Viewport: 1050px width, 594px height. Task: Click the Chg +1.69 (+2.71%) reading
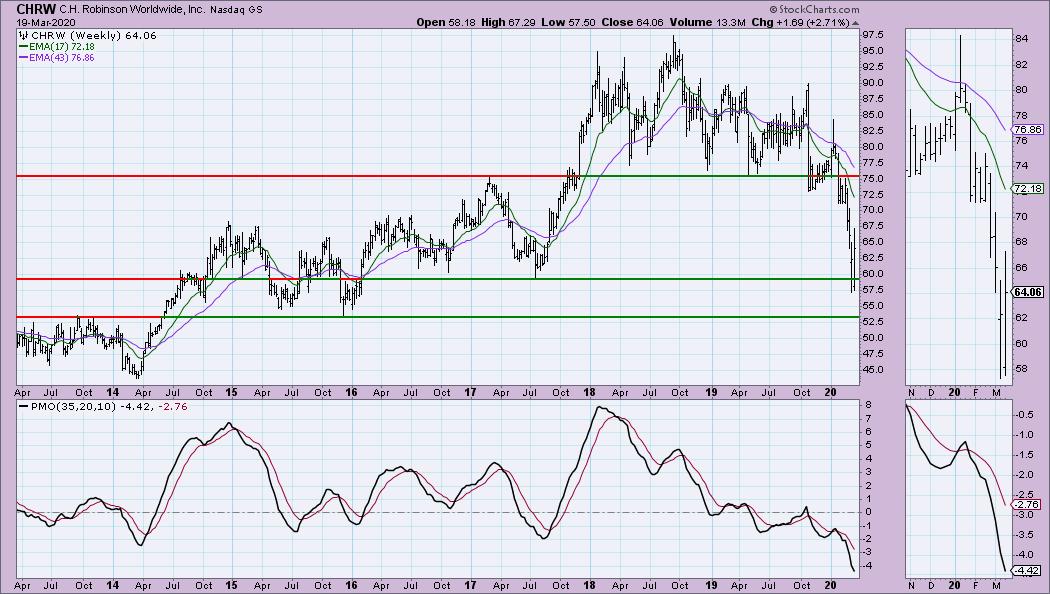tap(804, 22)
